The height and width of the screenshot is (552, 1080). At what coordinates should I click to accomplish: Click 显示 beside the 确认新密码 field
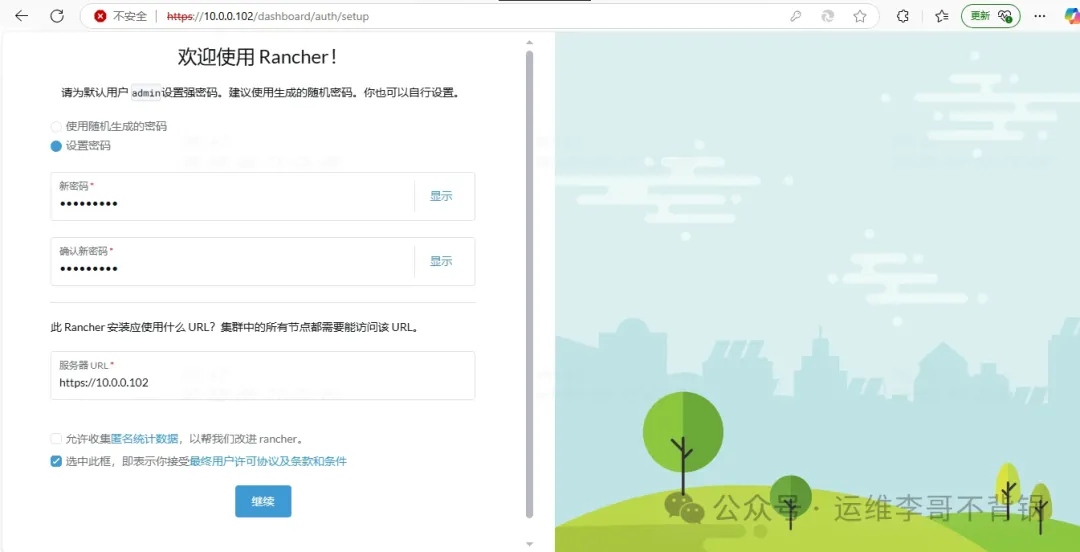click(x=441, y=261)
